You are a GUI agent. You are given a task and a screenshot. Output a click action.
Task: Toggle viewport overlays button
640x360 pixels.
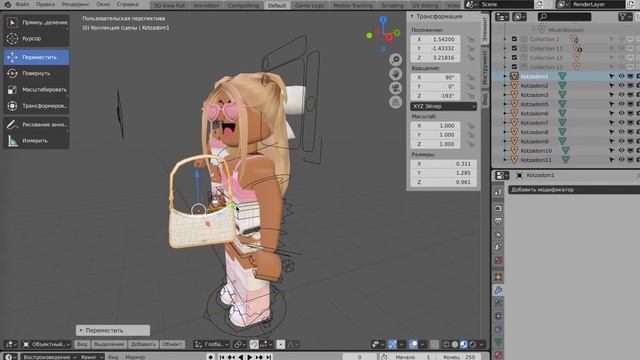point(413,344)
